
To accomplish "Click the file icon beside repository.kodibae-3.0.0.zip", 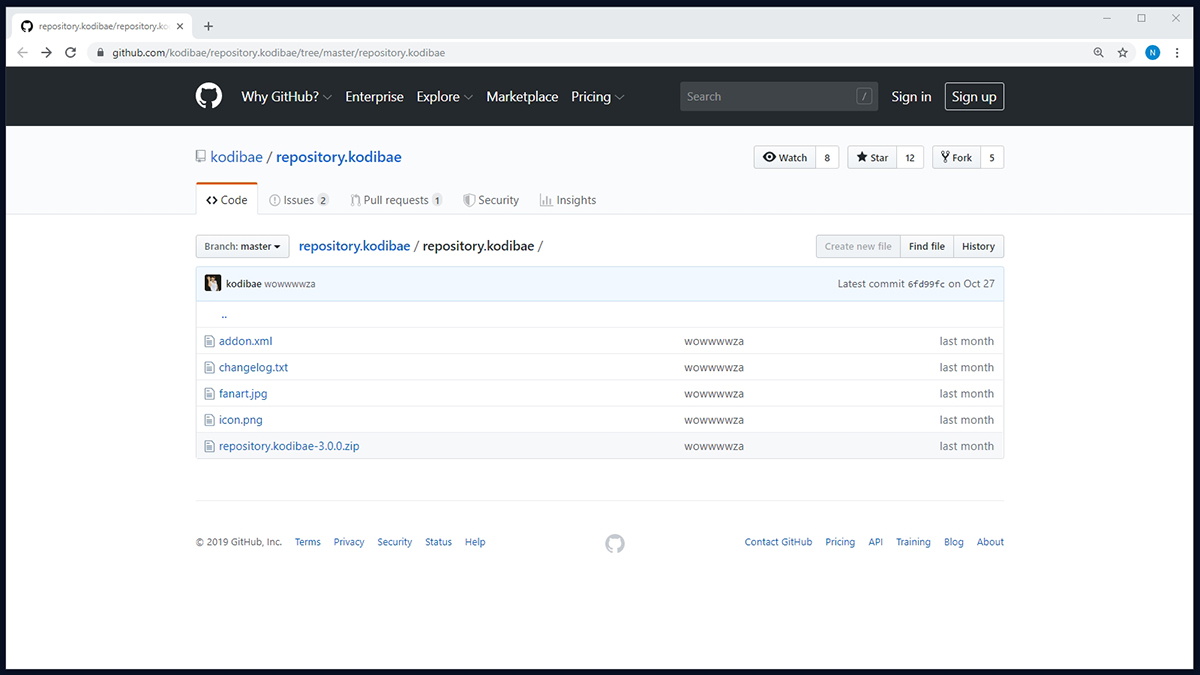I will [x=209, y=446].
